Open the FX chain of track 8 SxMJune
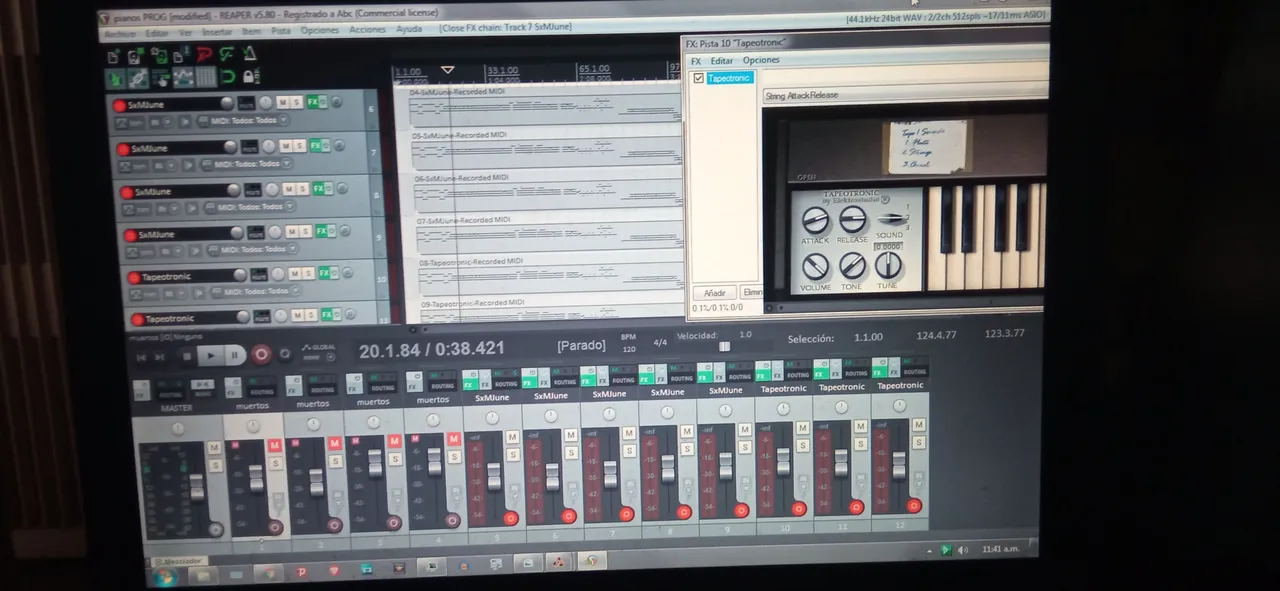This screenshot has height=591, width=1280. pos(318,188)
